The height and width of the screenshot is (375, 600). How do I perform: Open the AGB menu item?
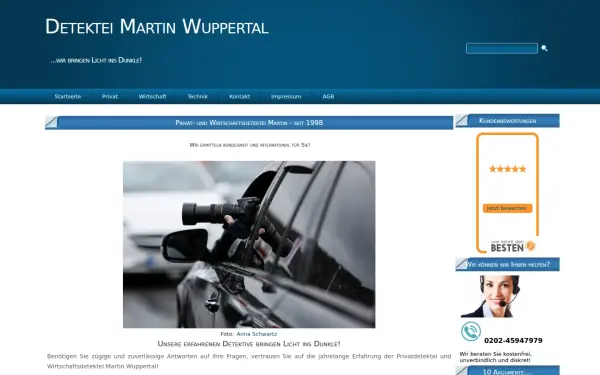click(328, 96)
